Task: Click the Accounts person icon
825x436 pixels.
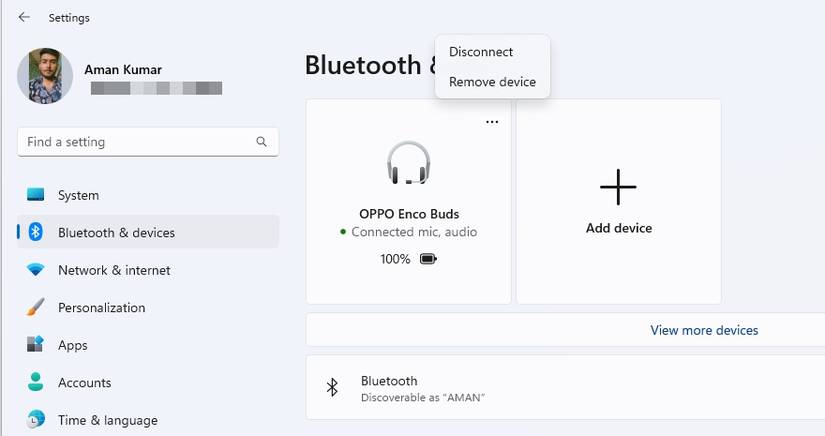Action: [x=36, y=382]
